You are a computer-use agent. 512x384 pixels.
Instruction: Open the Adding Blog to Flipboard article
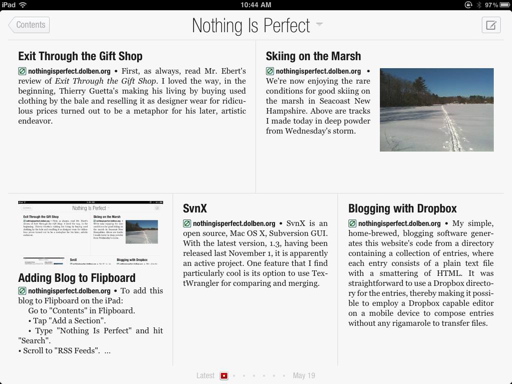click(77, 278)
